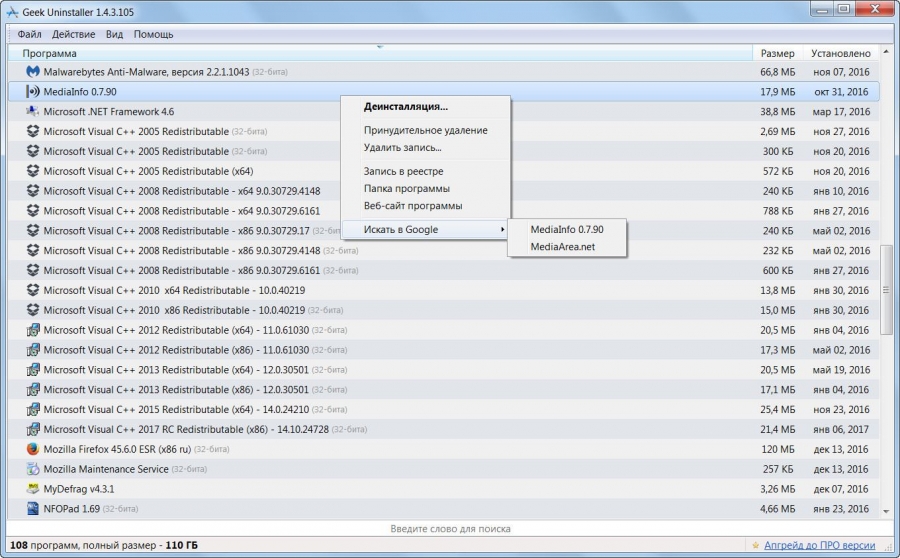Open the Помощь menu
This screenshot has width=900, height=558.
[153, 34]
